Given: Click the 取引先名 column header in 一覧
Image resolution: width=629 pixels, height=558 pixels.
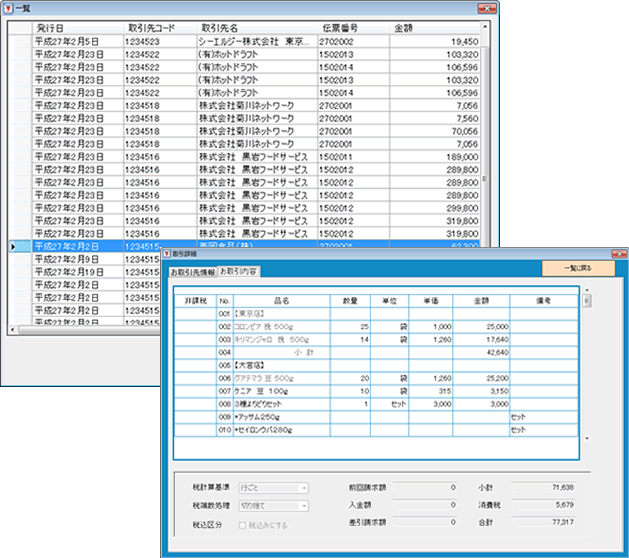Looking at the screenshot, I should [x=257, y=28].
